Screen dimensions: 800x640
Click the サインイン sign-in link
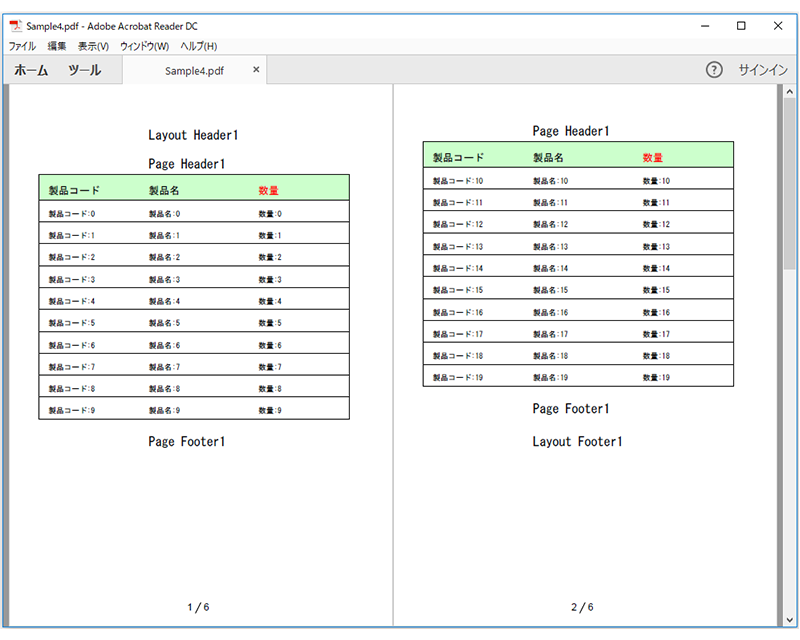click(x=763, y=70)
